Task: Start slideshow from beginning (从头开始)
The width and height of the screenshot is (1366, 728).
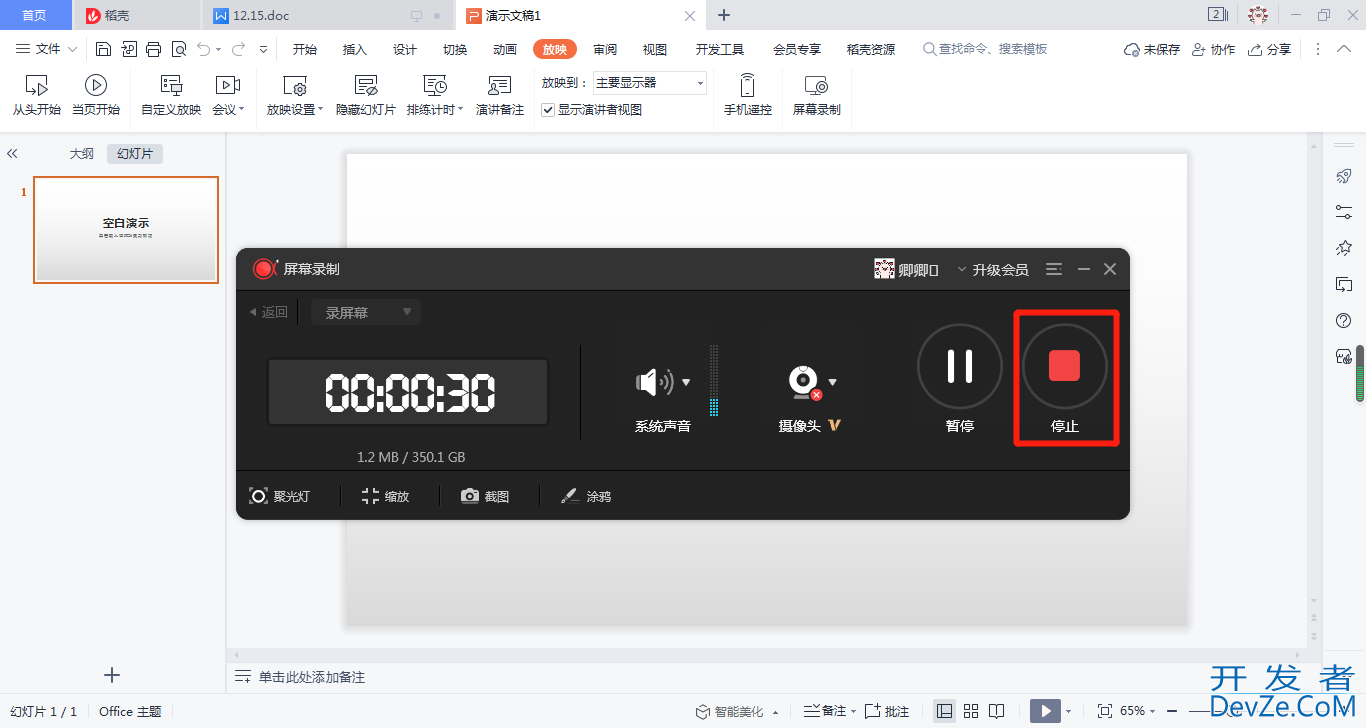Action: pos(36,95)
